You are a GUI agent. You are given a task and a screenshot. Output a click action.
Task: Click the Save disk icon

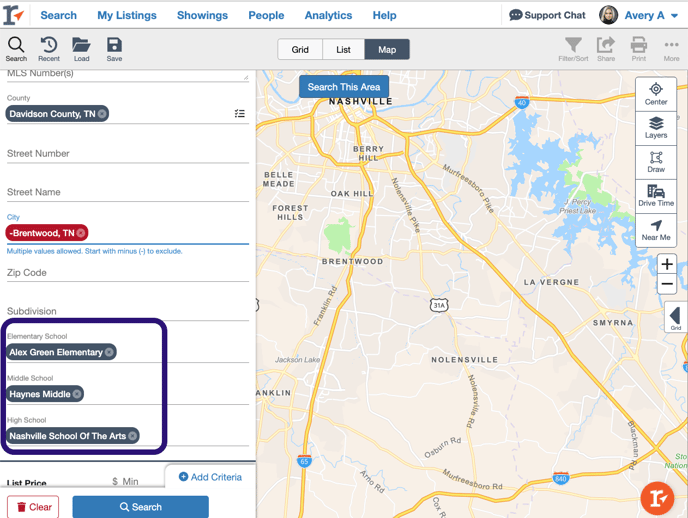click(x=114, y=48)
